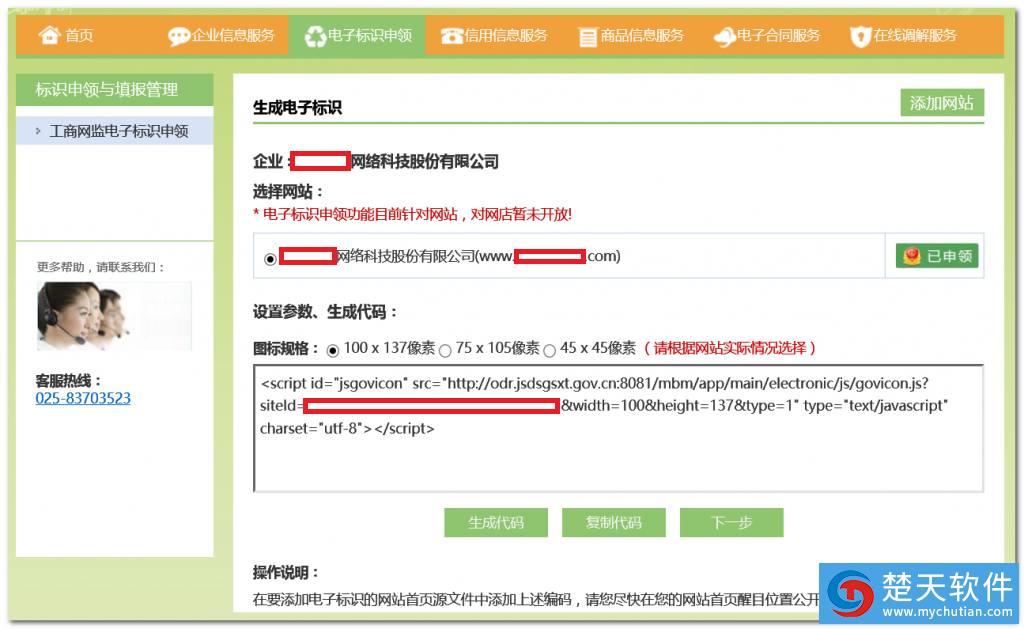Click the red badge icon on 已申领
This screenshot has height=629, width=1024.
912,256
